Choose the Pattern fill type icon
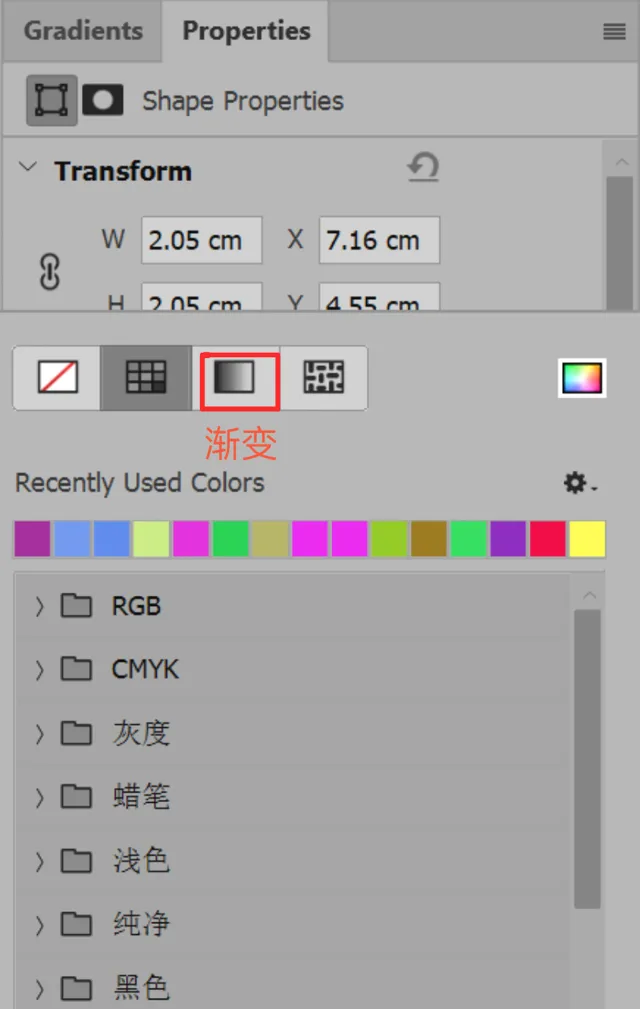 tap(324, 377)
